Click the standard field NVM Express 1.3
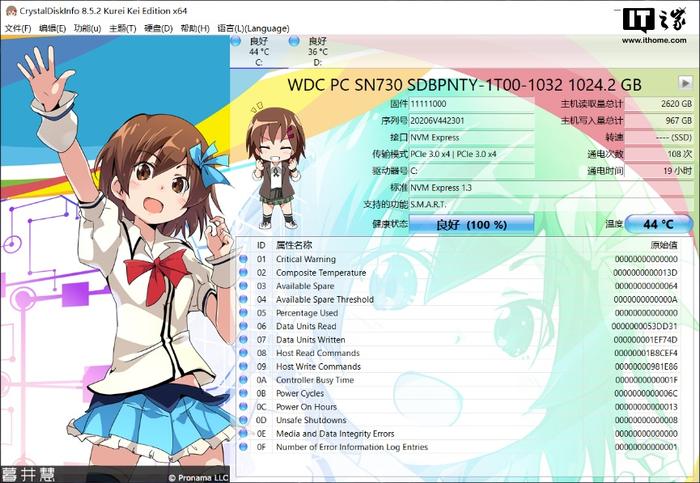 [551, 187]
